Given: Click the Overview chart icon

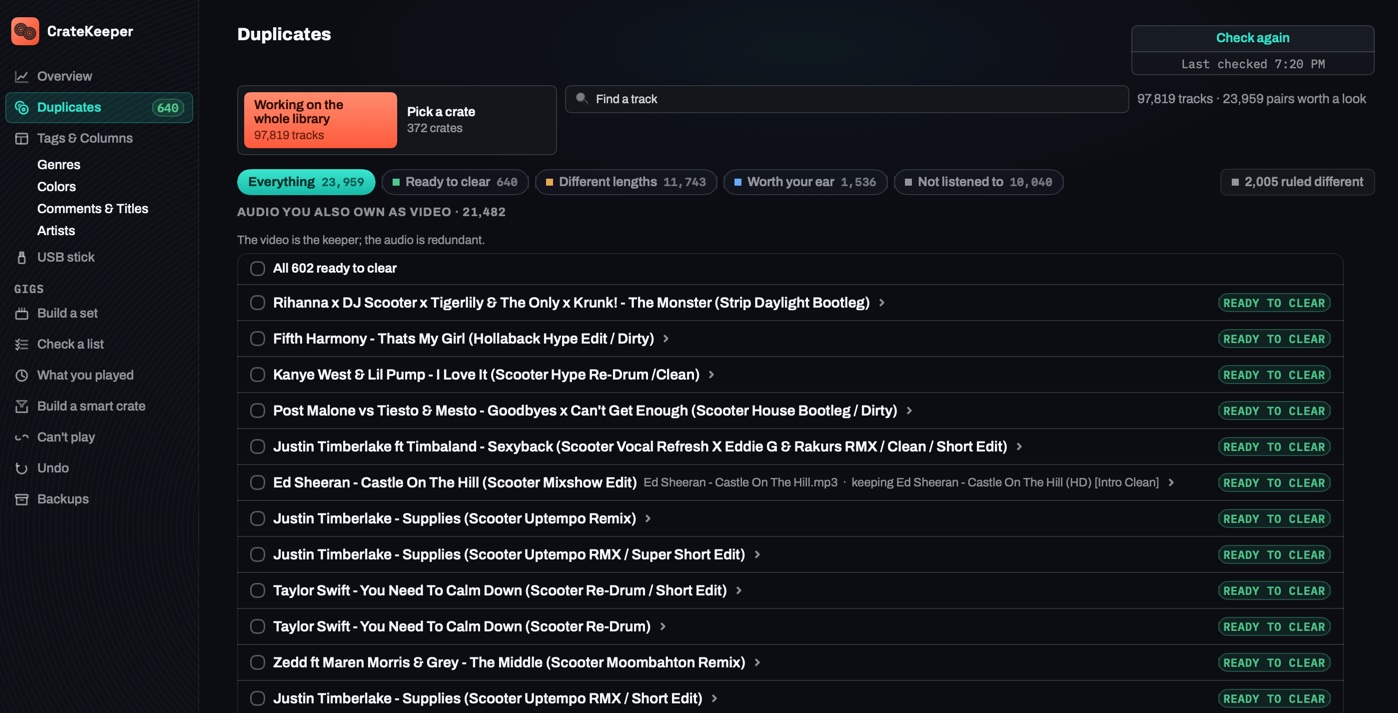Looking at the screenshot, I should (21, 76).
